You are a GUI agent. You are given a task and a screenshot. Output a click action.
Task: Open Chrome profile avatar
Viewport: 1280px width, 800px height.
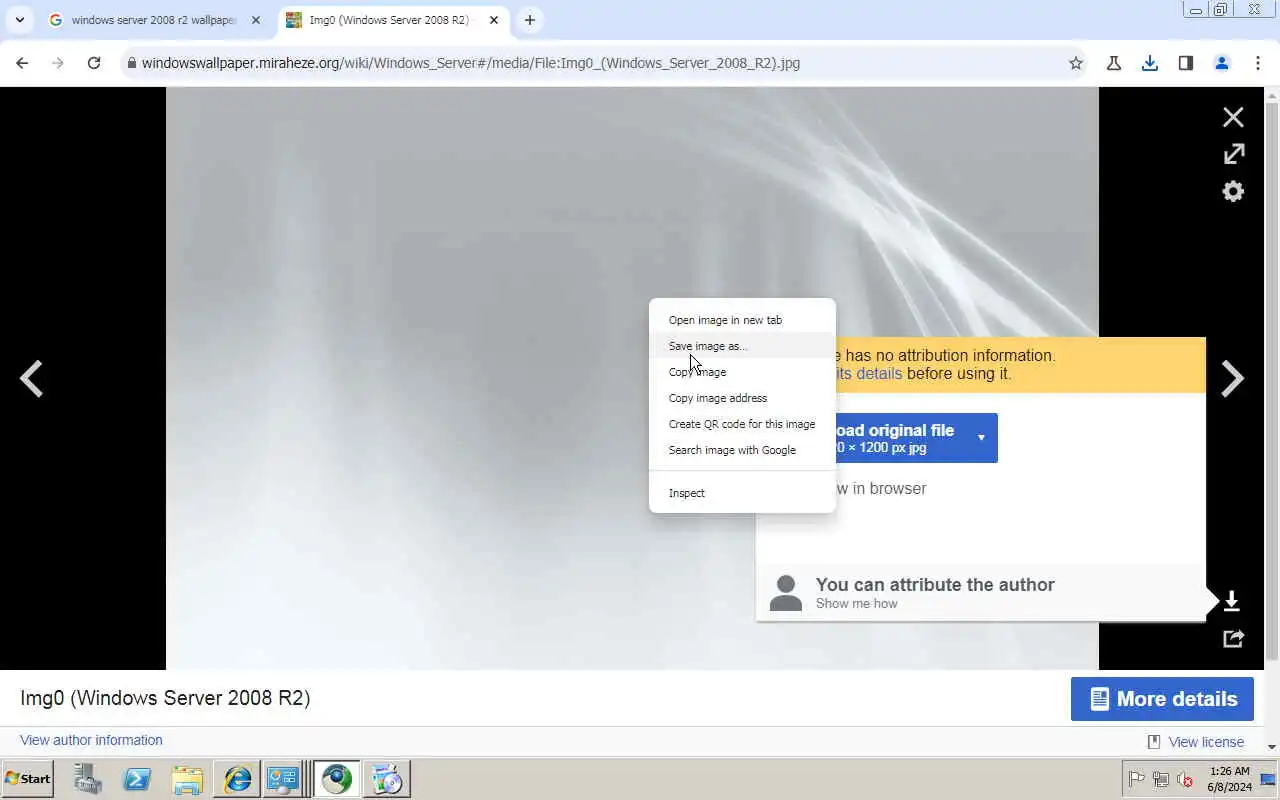[x=1222, y=63]
